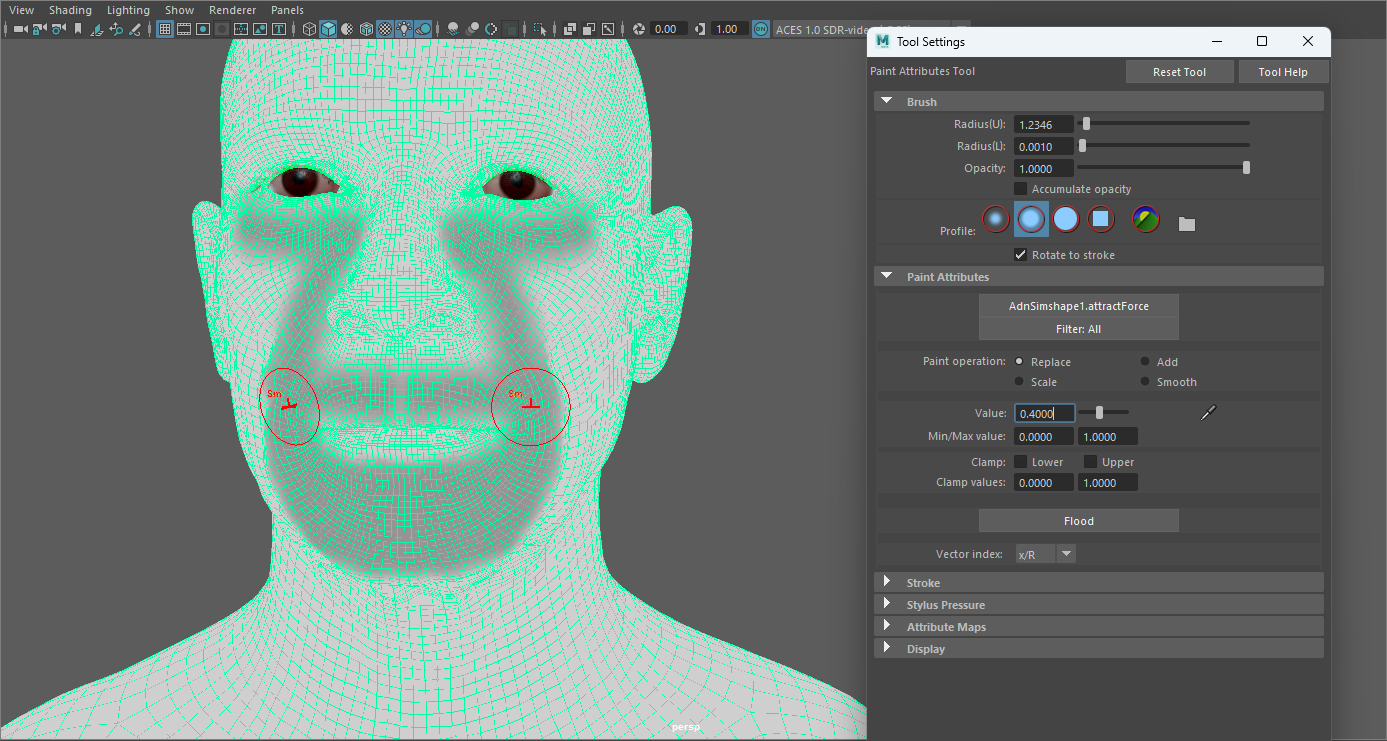The image size is (1387, 741).
Task: Select Smooth paint operation
Action: [x=1145, y=382]
